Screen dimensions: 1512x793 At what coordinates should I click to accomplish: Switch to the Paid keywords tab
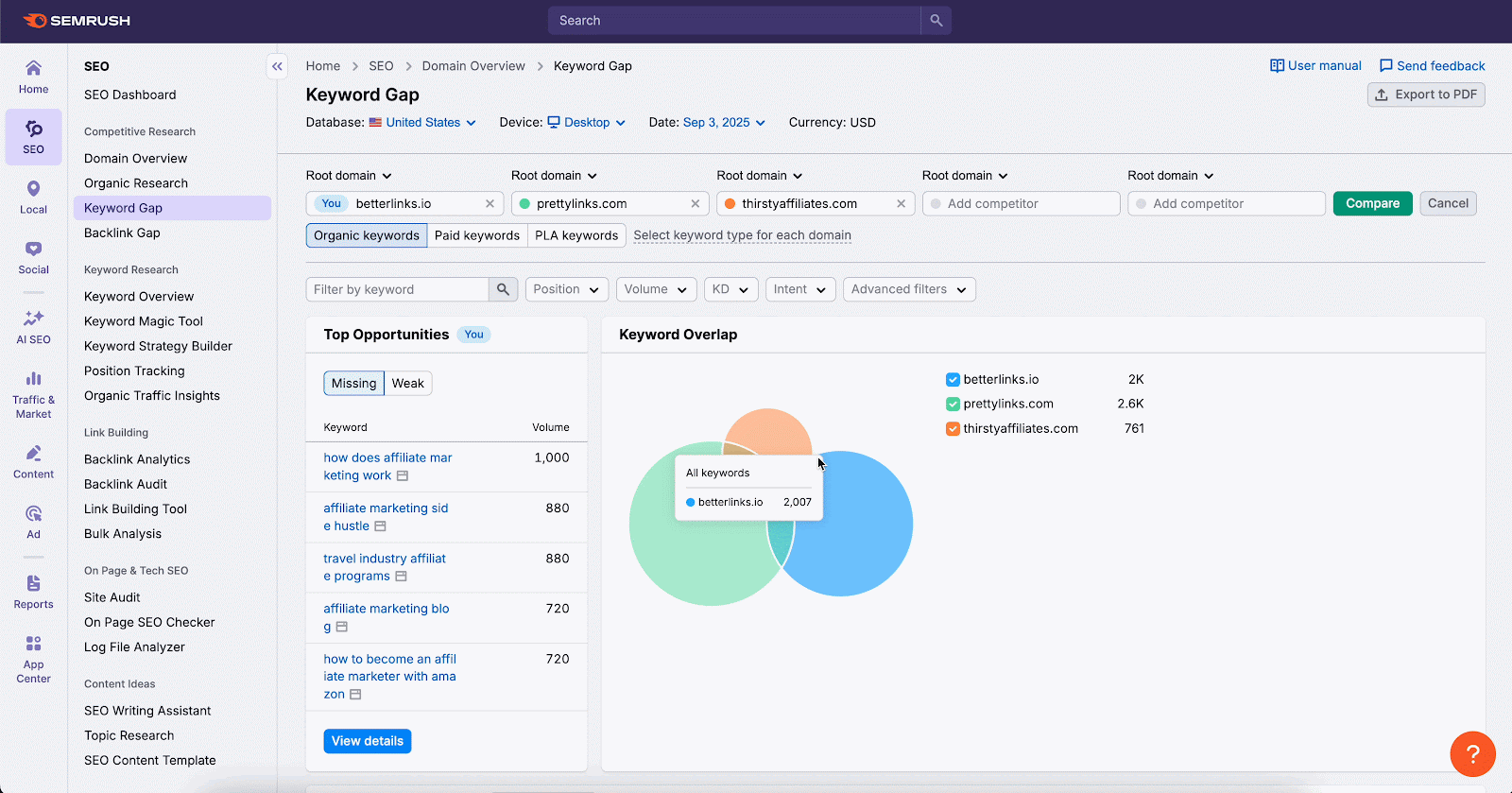pos(476,236)
